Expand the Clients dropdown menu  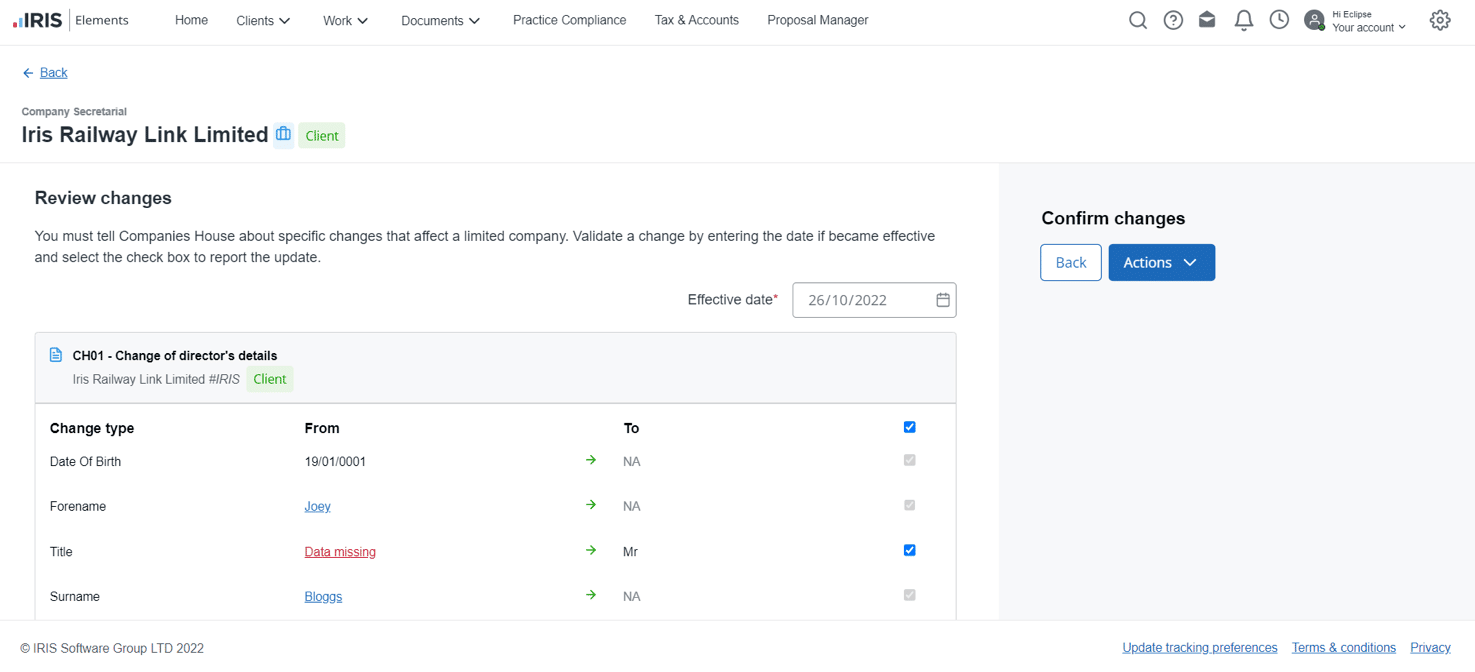(x=263, y=20)
